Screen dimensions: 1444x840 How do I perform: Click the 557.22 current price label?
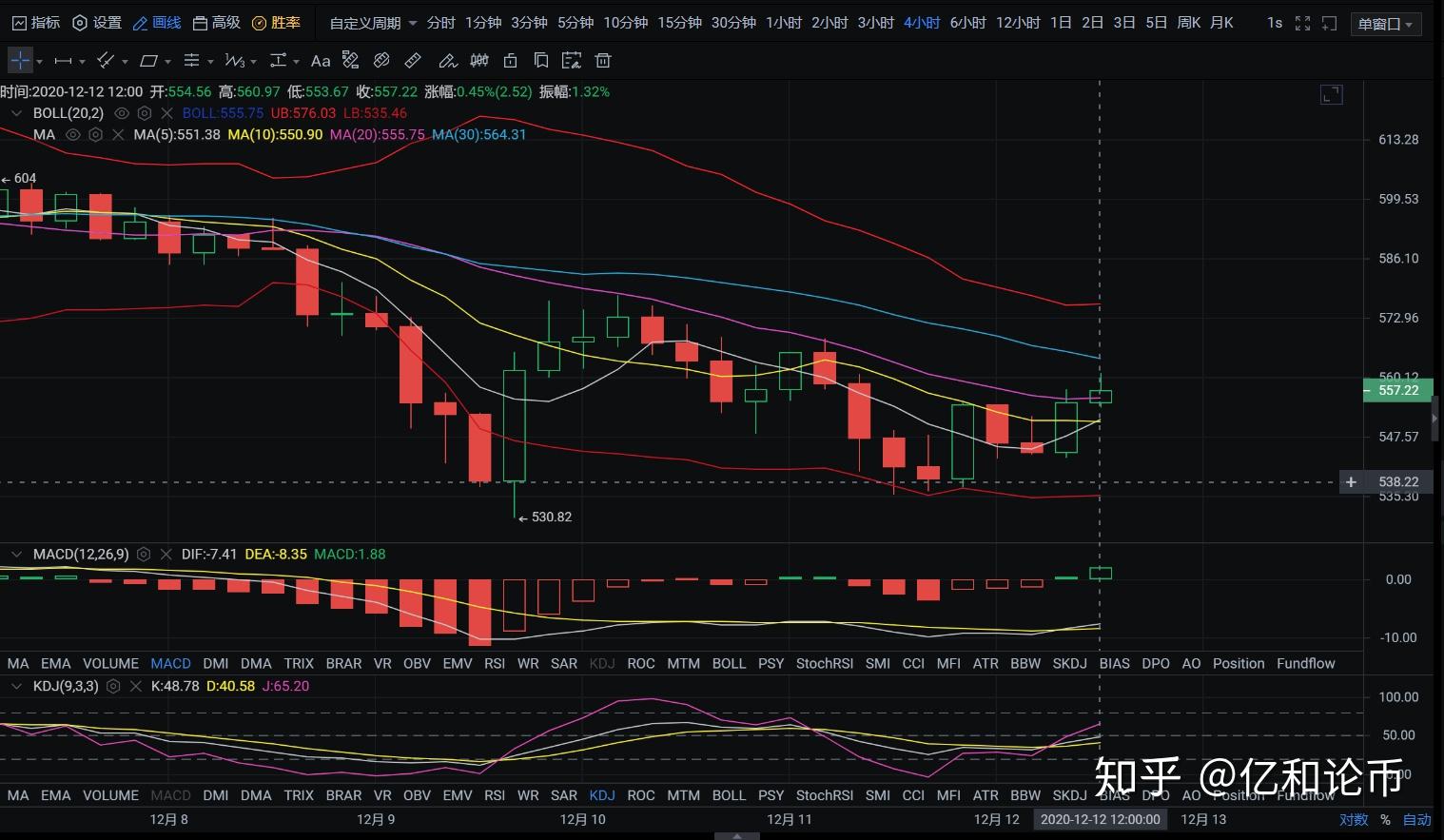click(1398, 390)
